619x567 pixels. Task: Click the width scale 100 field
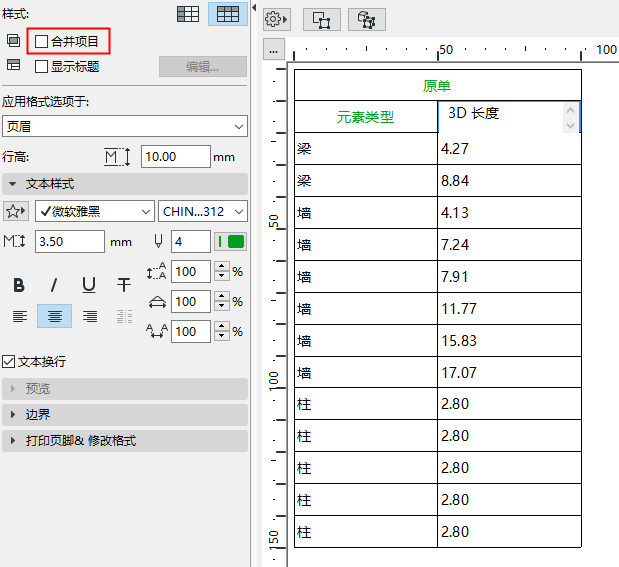(x=191, y=302)
